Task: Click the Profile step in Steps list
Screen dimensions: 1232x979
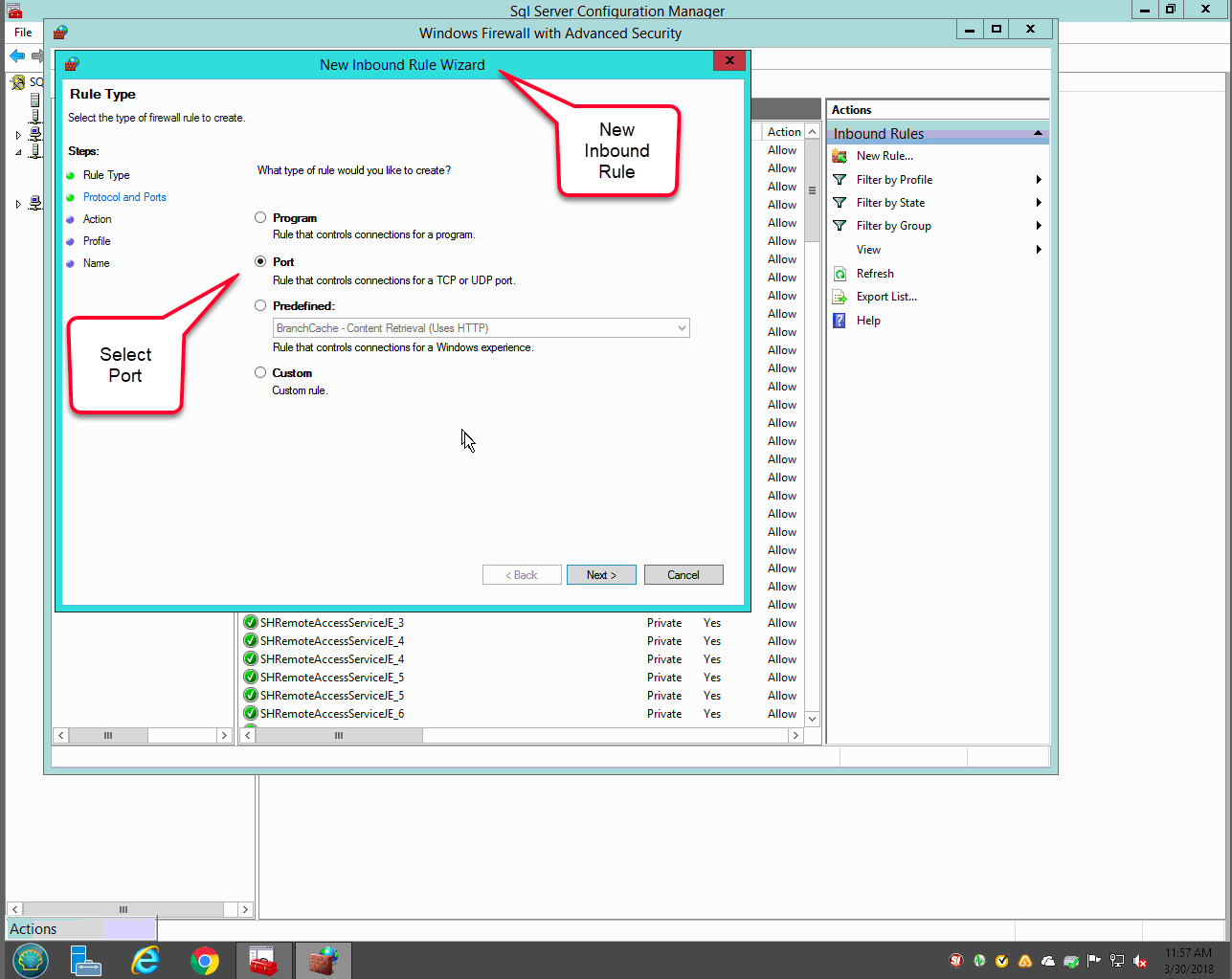Action: (x=97, y=241)
